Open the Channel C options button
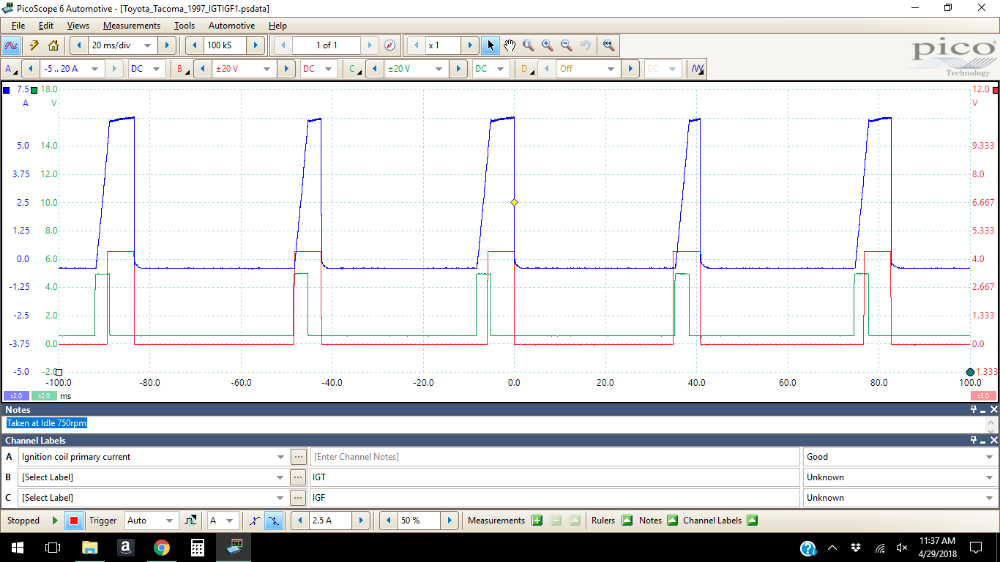This screenshot has height=562, width=1000. coord(354,69)
